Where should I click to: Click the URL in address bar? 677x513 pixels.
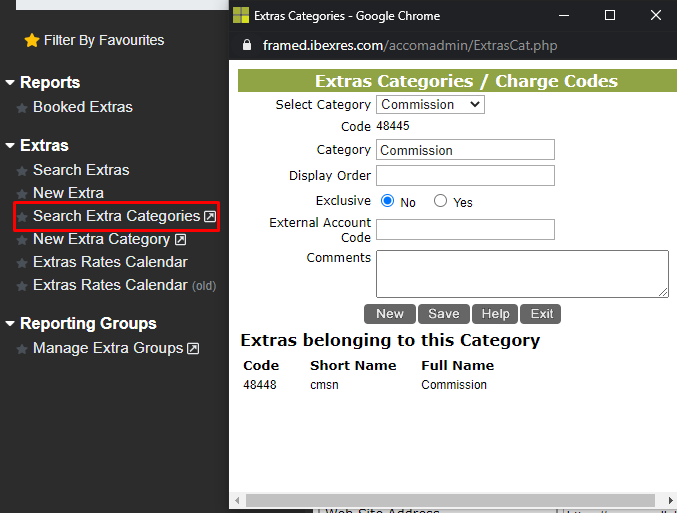pos(410,45)
